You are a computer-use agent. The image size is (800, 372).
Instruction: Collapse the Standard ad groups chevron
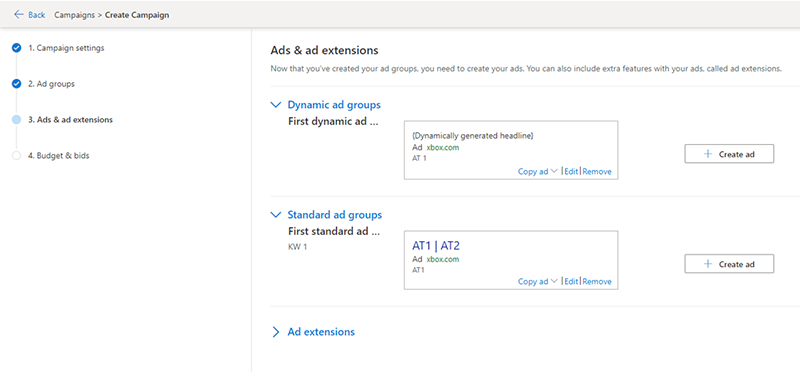276,214
